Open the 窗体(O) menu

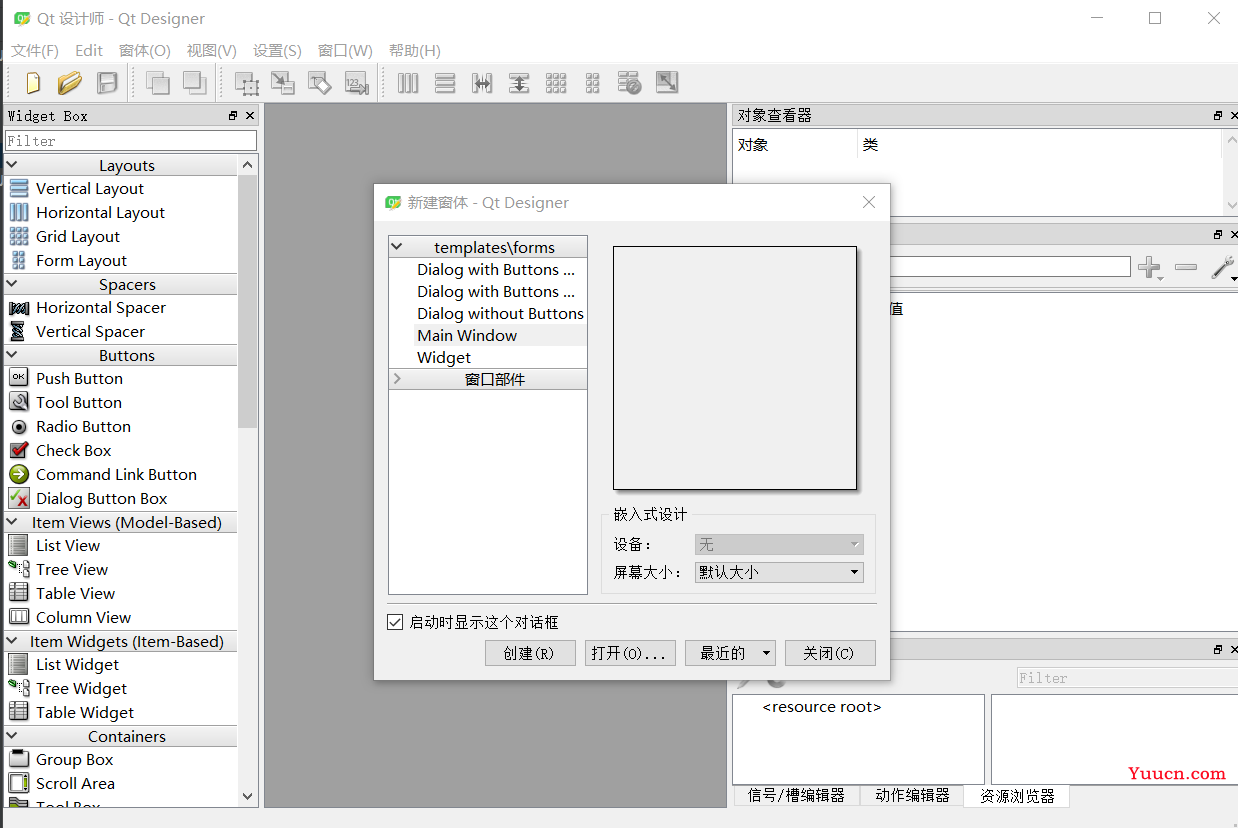tap(145, 50)
